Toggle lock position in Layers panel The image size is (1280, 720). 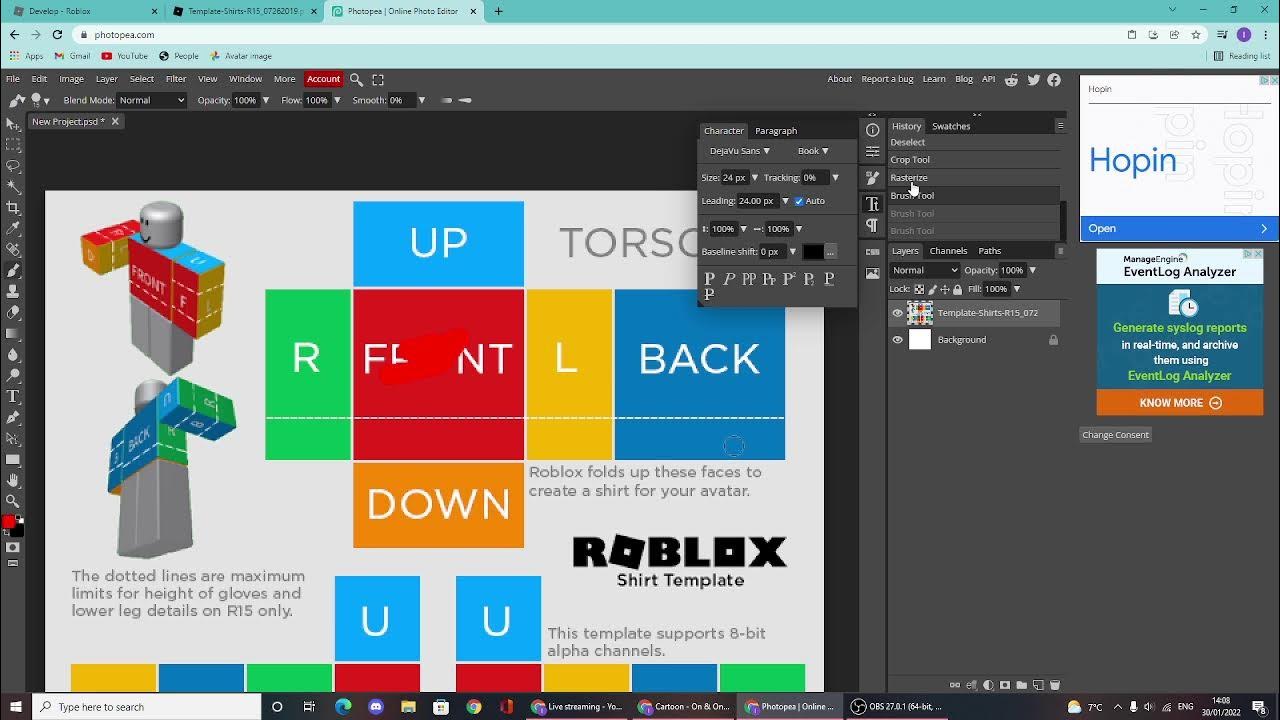click(945, 289)
